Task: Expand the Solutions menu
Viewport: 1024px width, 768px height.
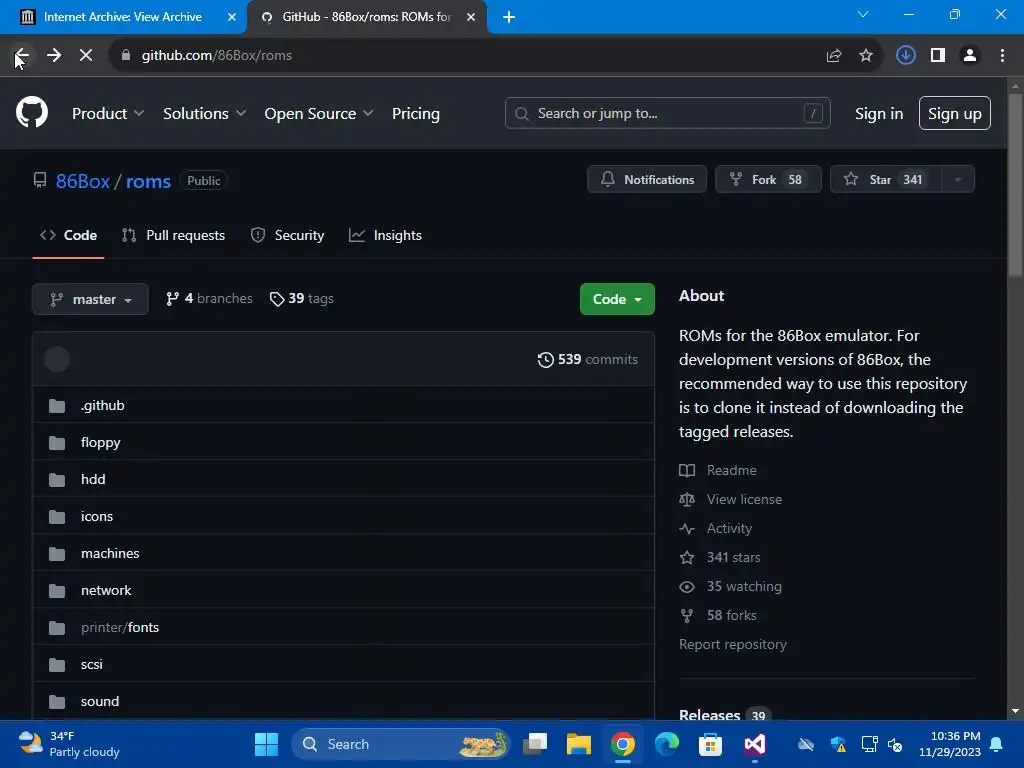Action: click(204, 114)
